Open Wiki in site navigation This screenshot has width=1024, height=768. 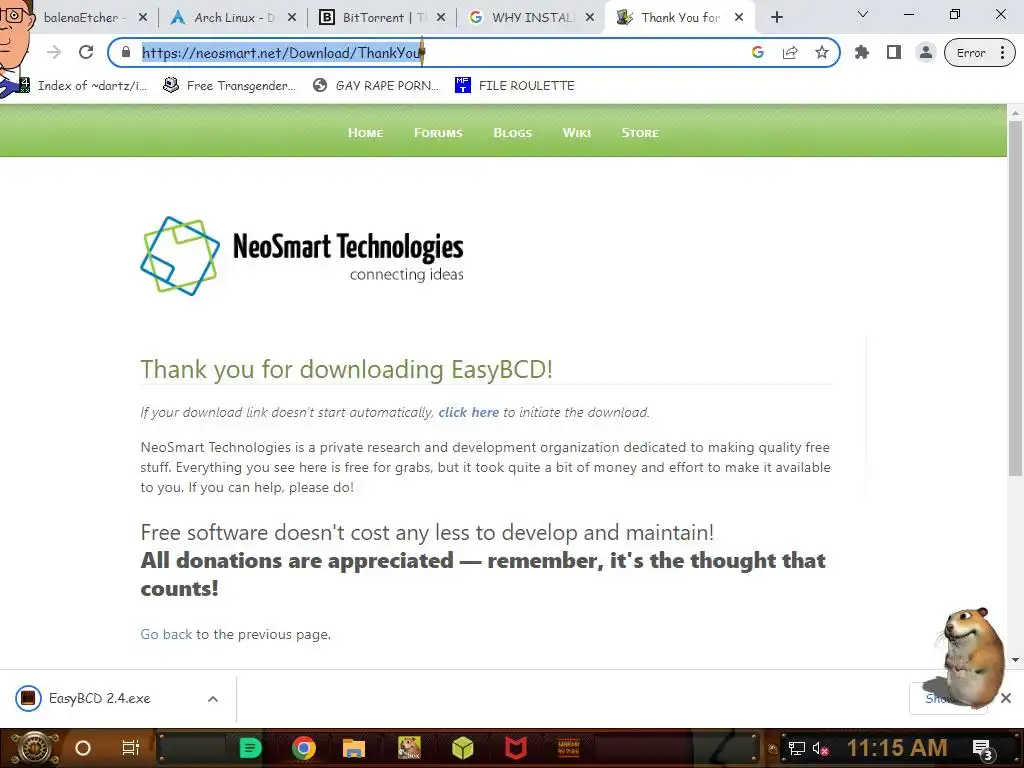tap(577, 133)
